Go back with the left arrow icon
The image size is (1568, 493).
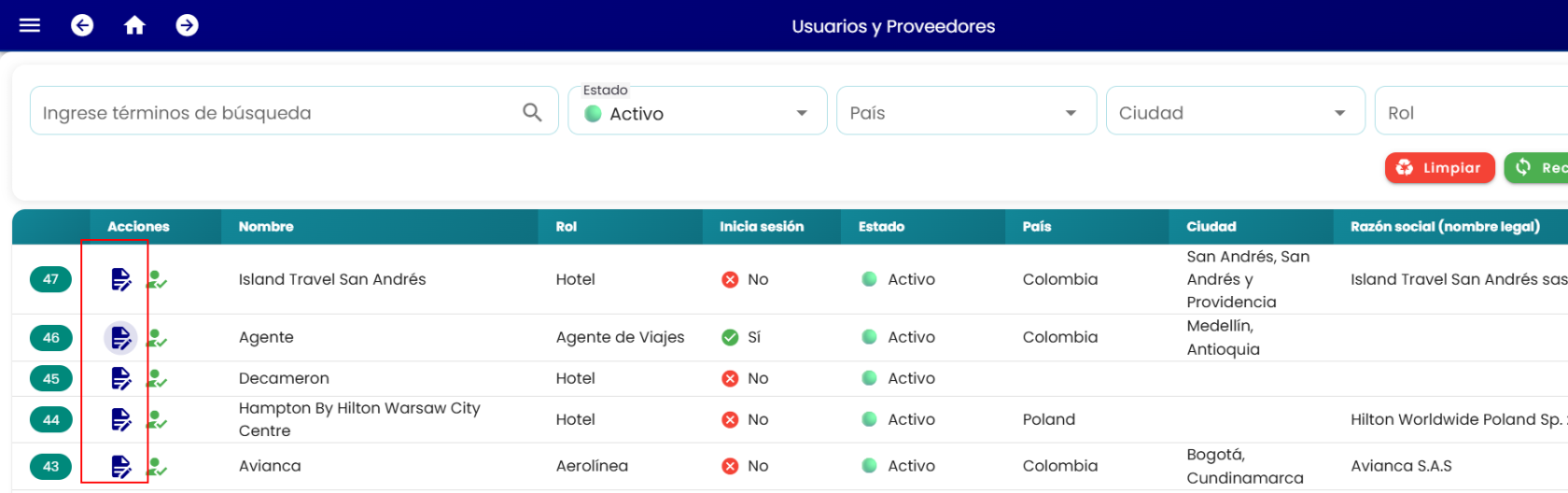[x=82, y=25]
